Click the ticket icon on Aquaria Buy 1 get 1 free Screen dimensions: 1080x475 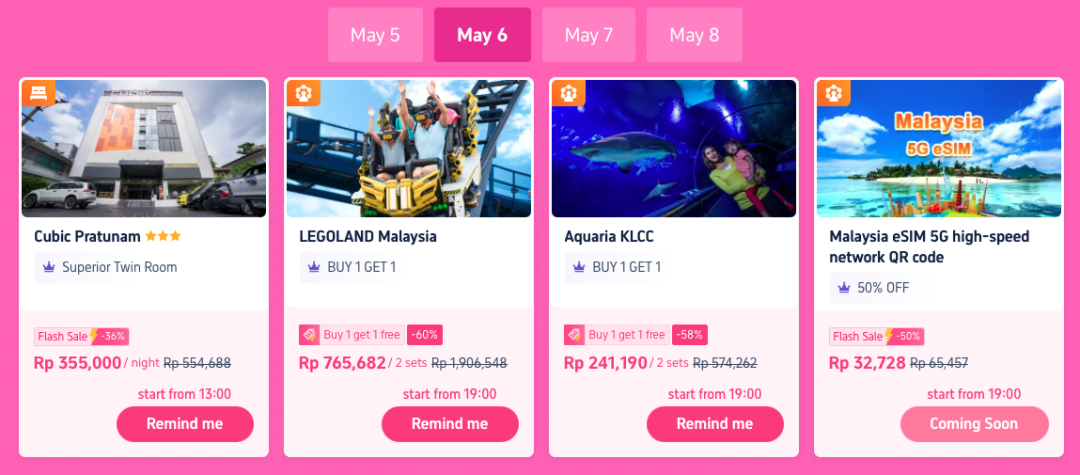[x=574, y=335]
